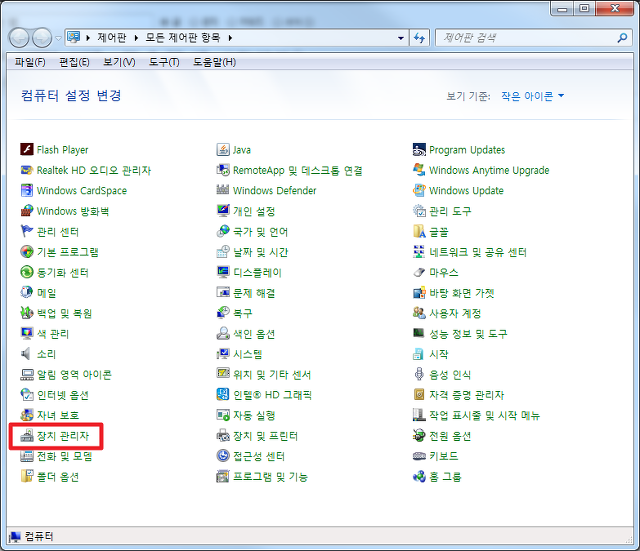Screen dimensions: 640x551
Task: Open the recent pages dropdown beside navigation buttons
Action: tap(58, 38)
